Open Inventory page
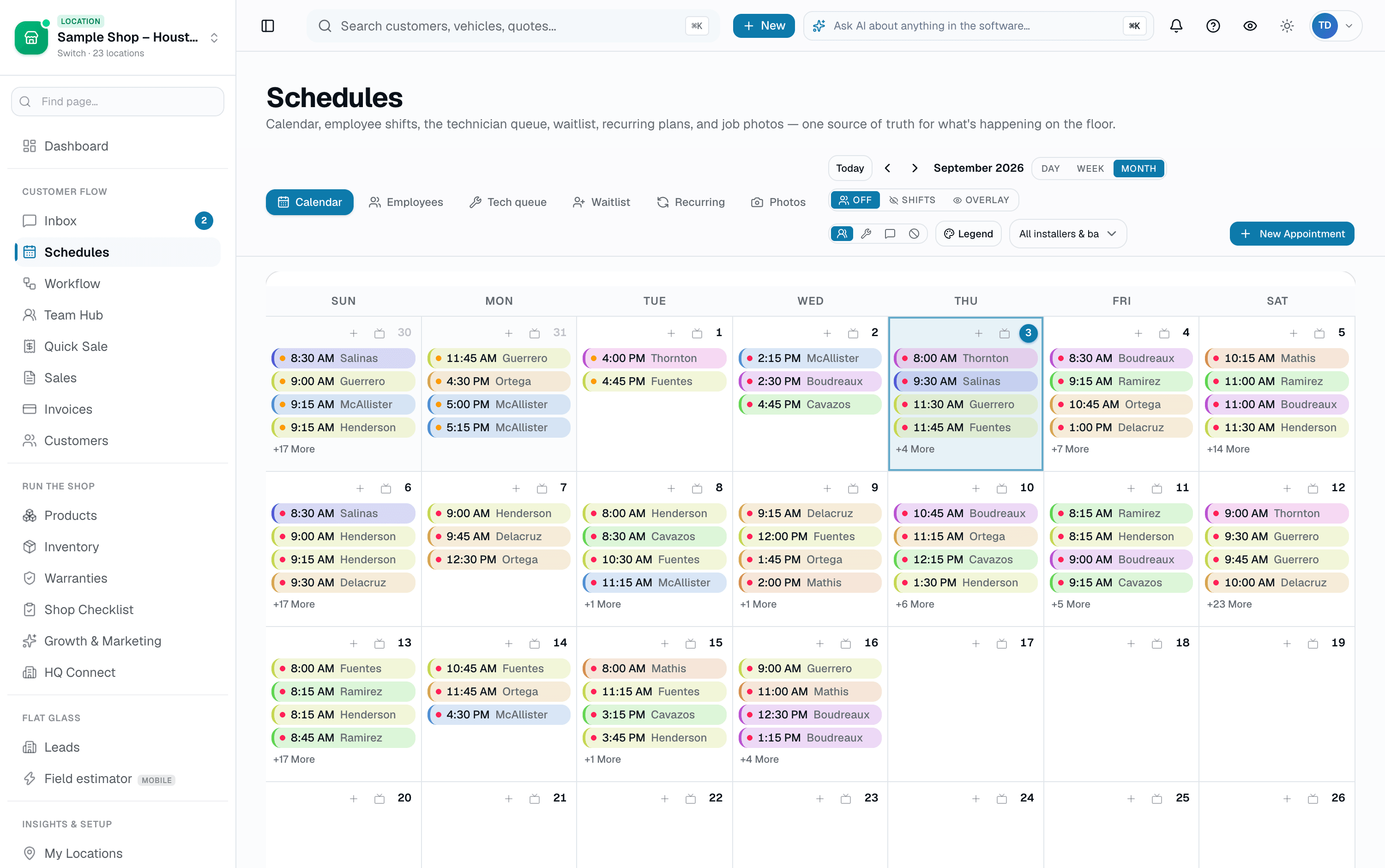1385x868 pixels. [118, 547]
